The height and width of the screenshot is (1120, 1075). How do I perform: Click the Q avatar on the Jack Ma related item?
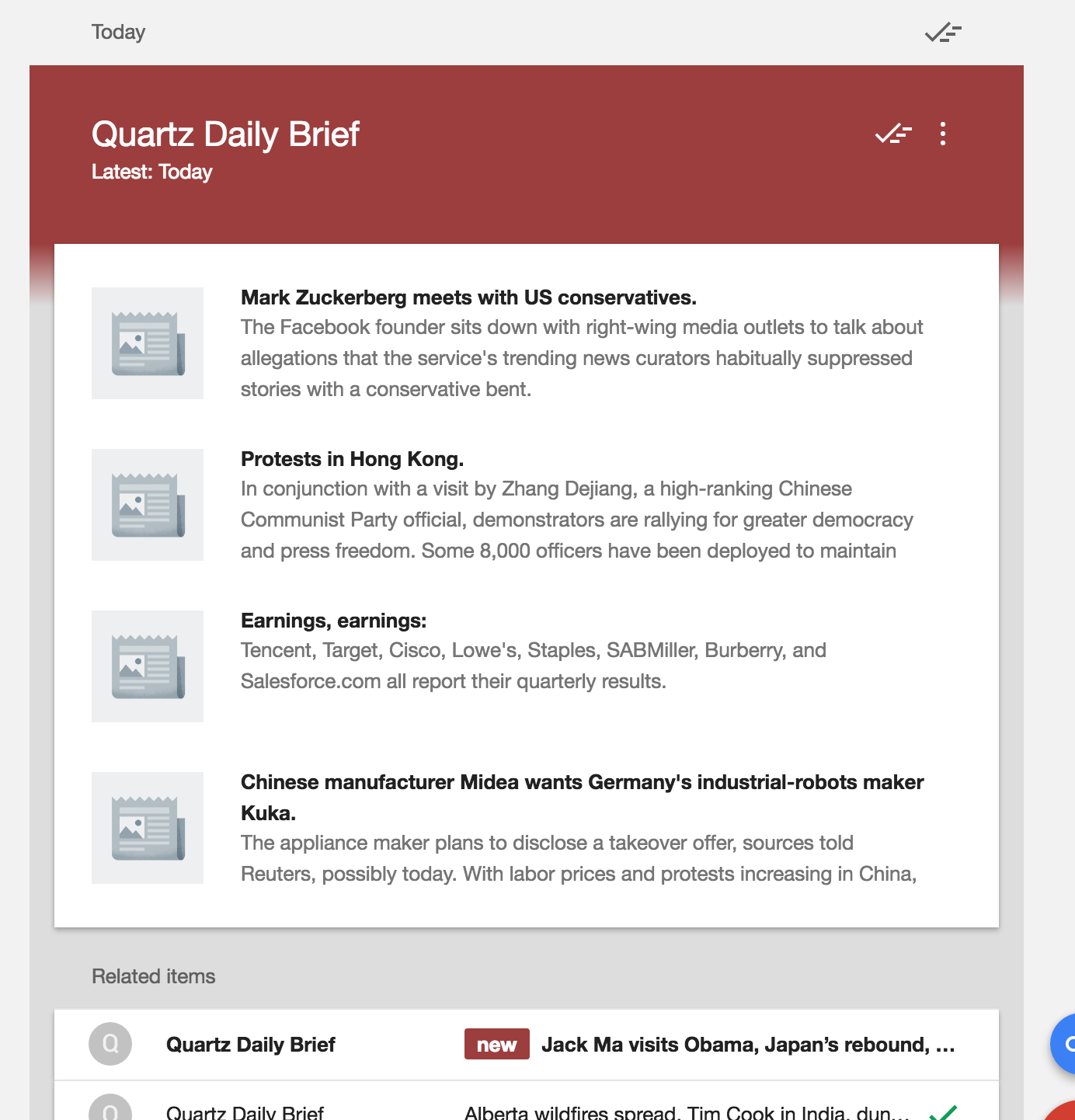[111, 1044]
